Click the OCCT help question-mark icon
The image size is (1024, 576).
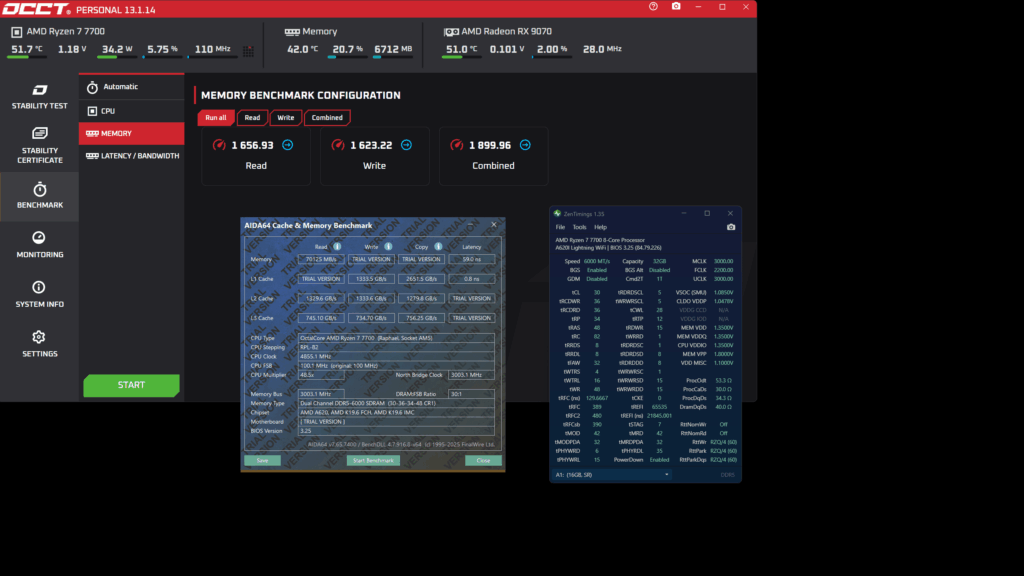[653, 7]
